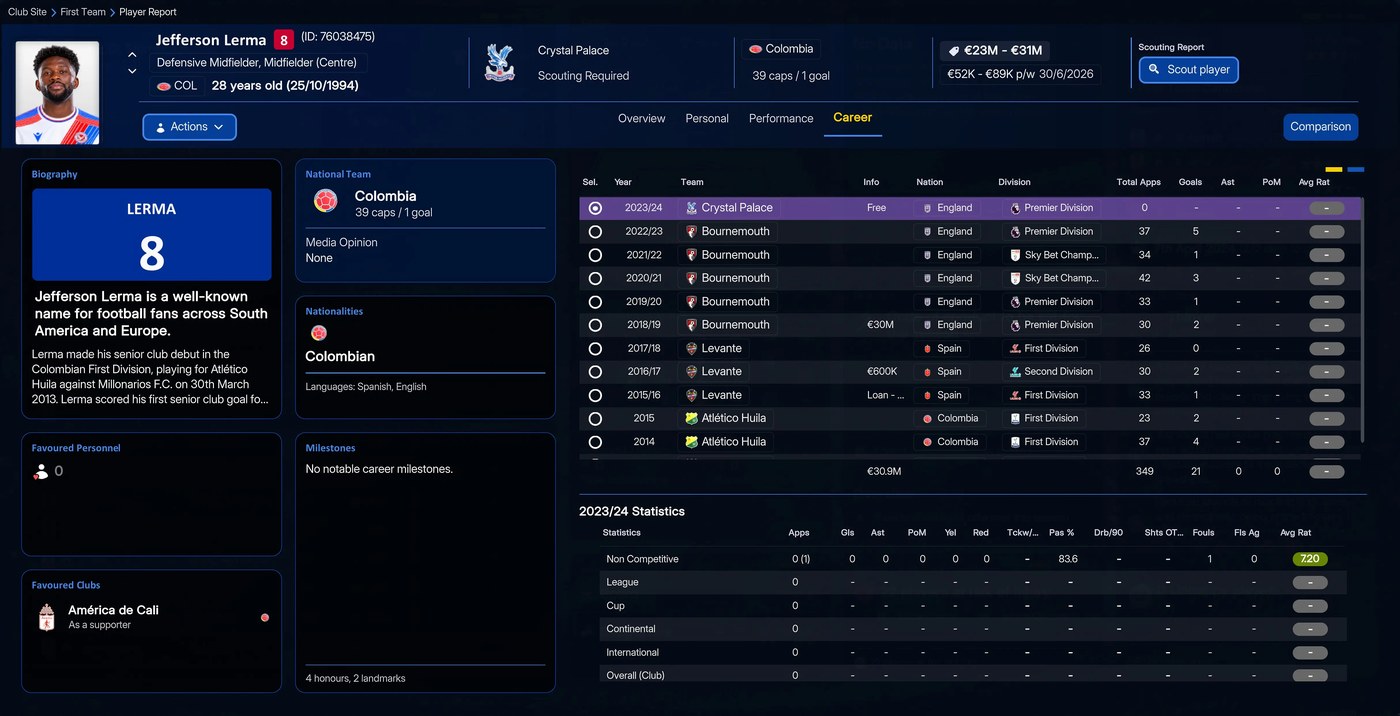
Task: Click Jefferson Lerma's player photo
Action: (x=57, y=92)
